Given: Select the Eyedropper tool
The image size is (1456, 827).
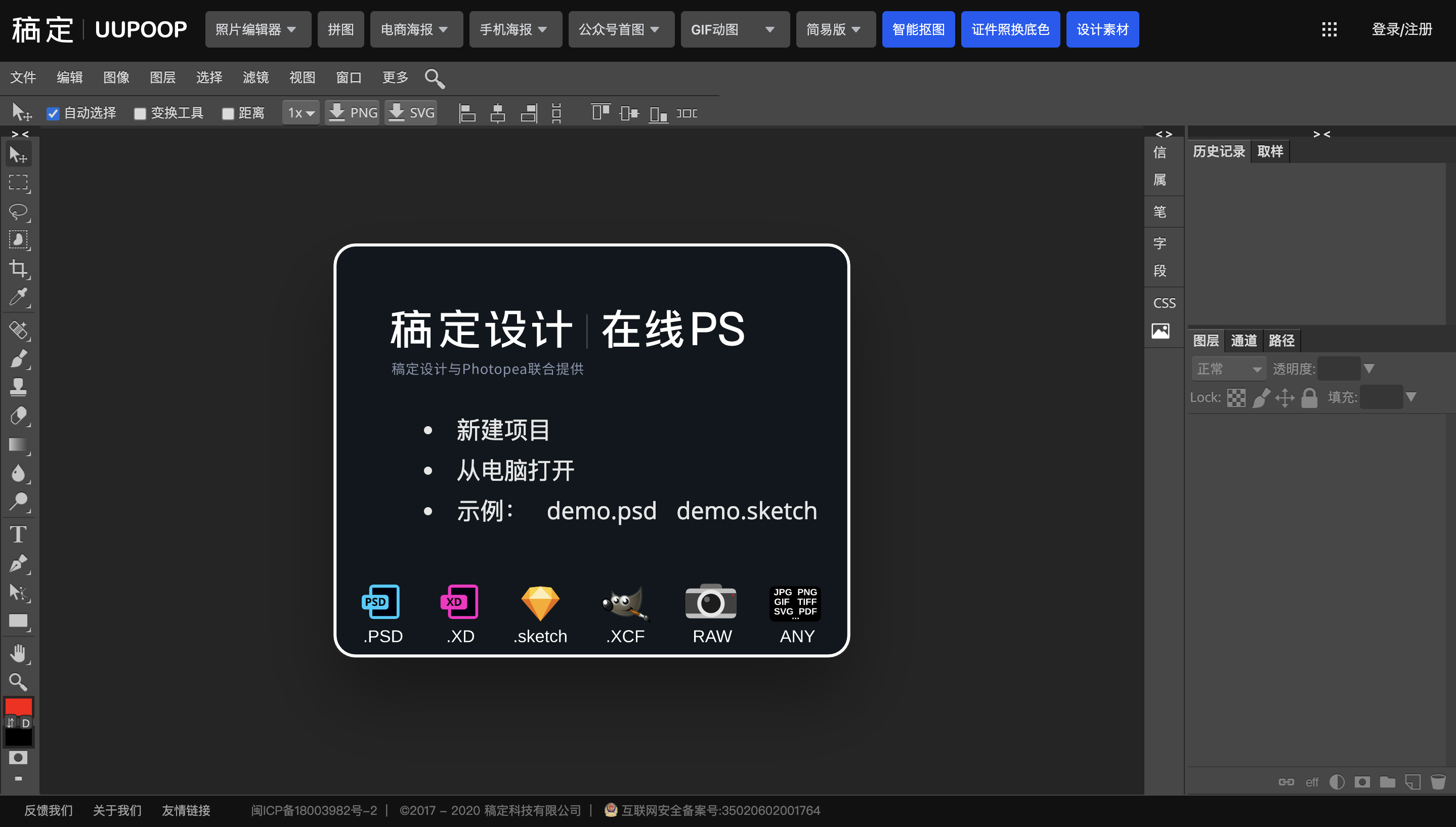Looking at the screenshot, I should [x=18, y=297].
